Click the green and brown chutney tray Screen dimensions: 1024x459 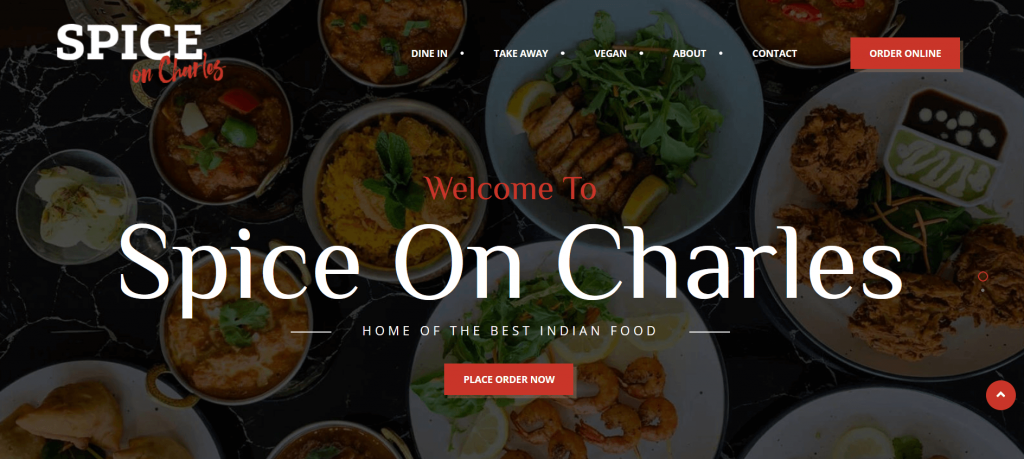click(947, 147)
